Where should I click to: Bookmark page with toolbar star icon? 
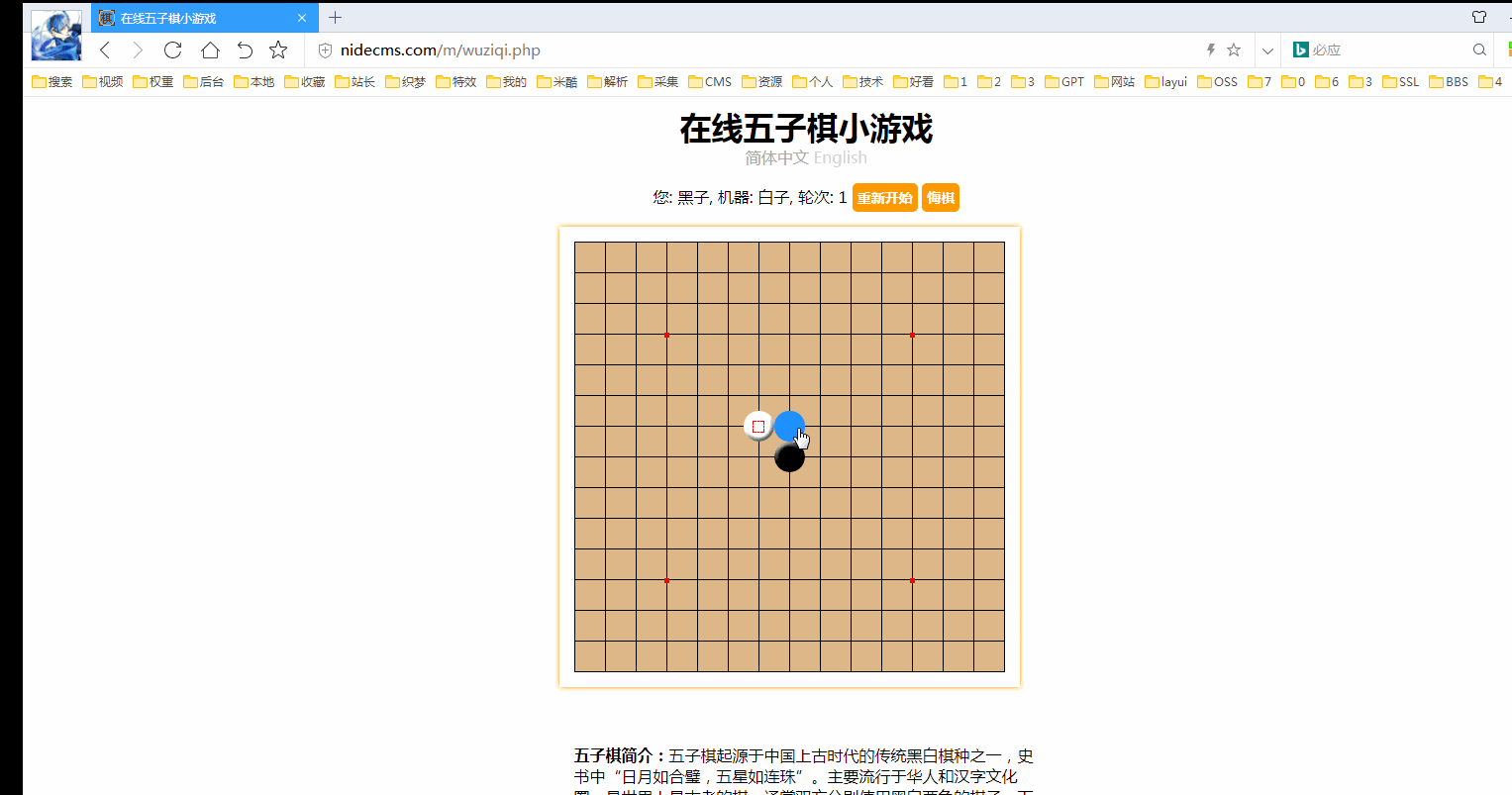coord(278,50)
